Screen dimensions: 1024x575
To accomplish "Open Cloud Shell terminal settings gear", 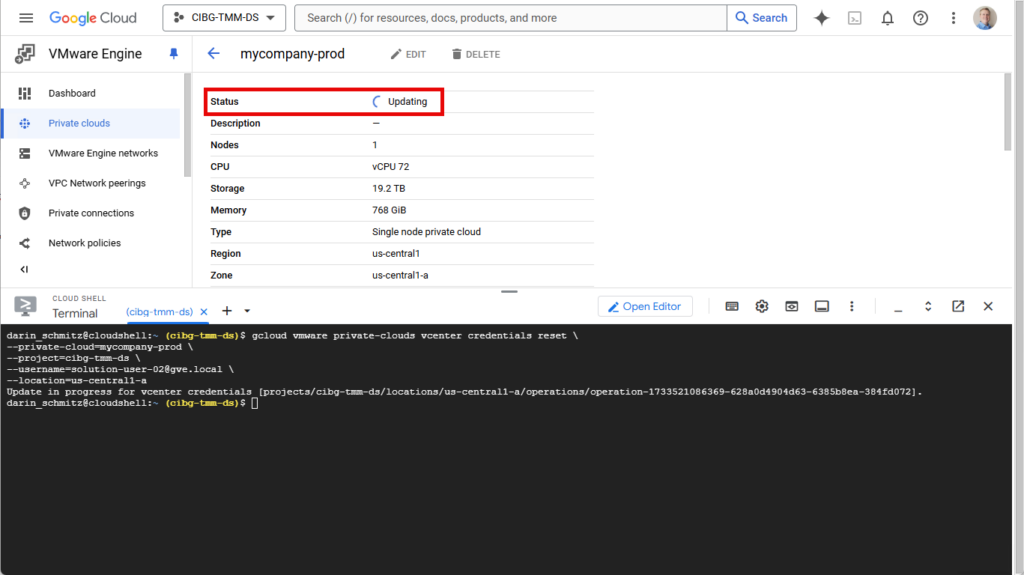I will [x=761, y=306].
